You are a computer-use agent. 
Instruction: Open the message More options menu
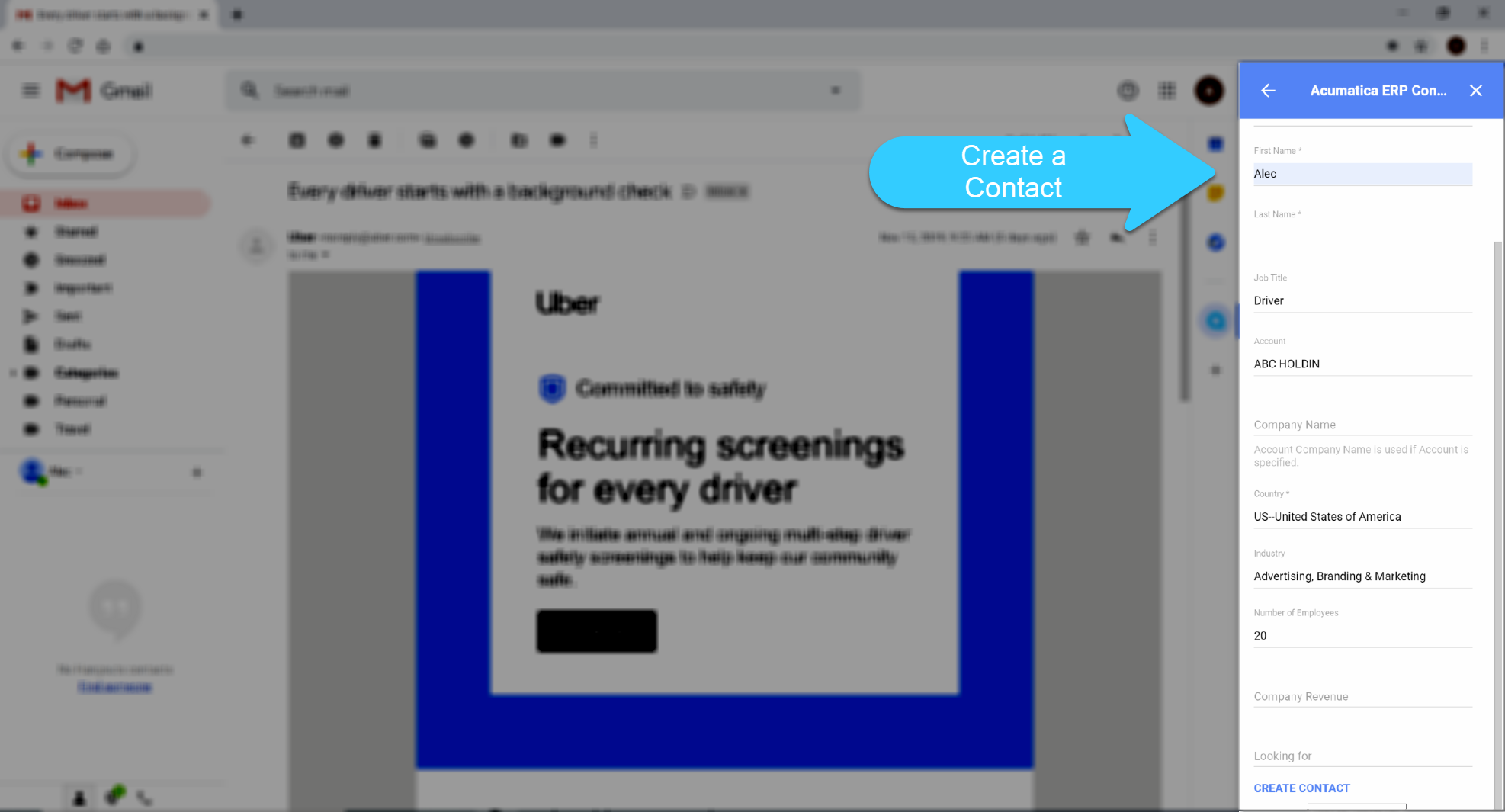(x=1153, y=238)
